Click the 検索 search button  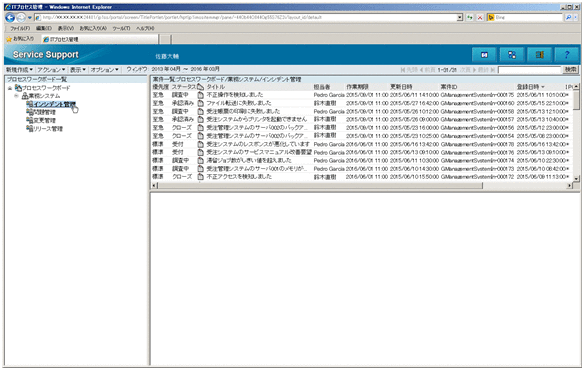[x=570, y=69]
